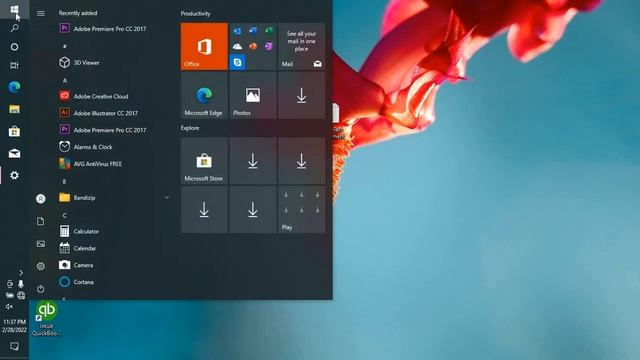This screenshot has height=360, width=640.
Task: Open Microsoft Store icon on taskbar
Action: [x=14, y=131]
